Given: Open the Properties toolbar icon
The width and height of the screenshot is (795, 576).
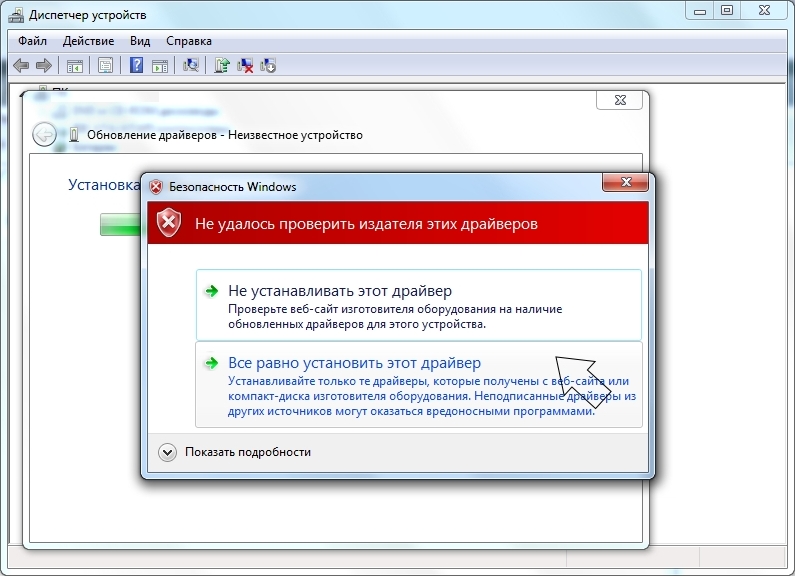Looking at the screenshot, I should (104, 66).
